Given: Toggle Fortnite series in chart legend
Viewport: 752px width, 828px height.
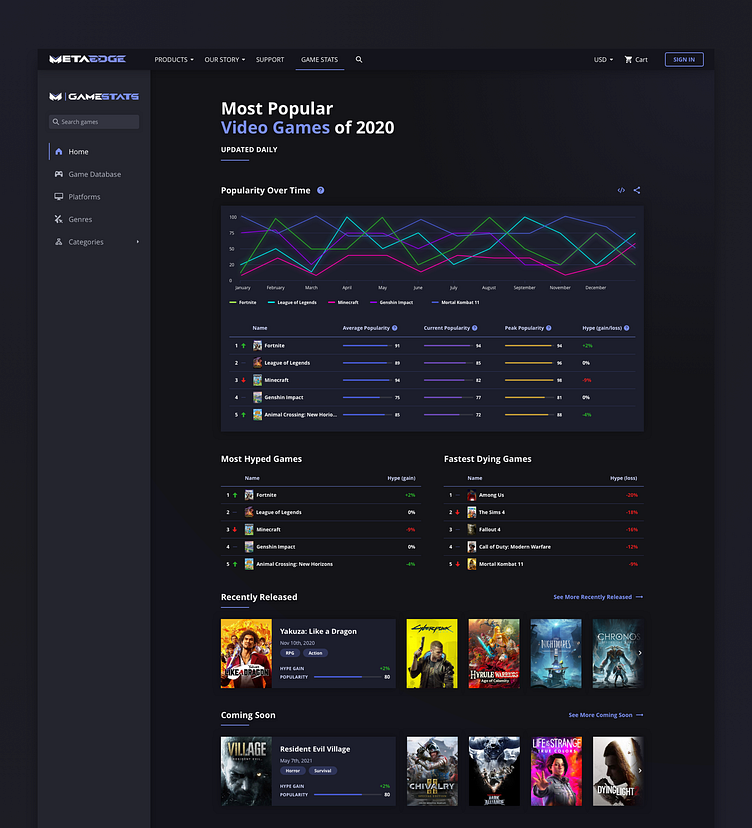Looking at the screenshot, I should (x=243, y=303).
